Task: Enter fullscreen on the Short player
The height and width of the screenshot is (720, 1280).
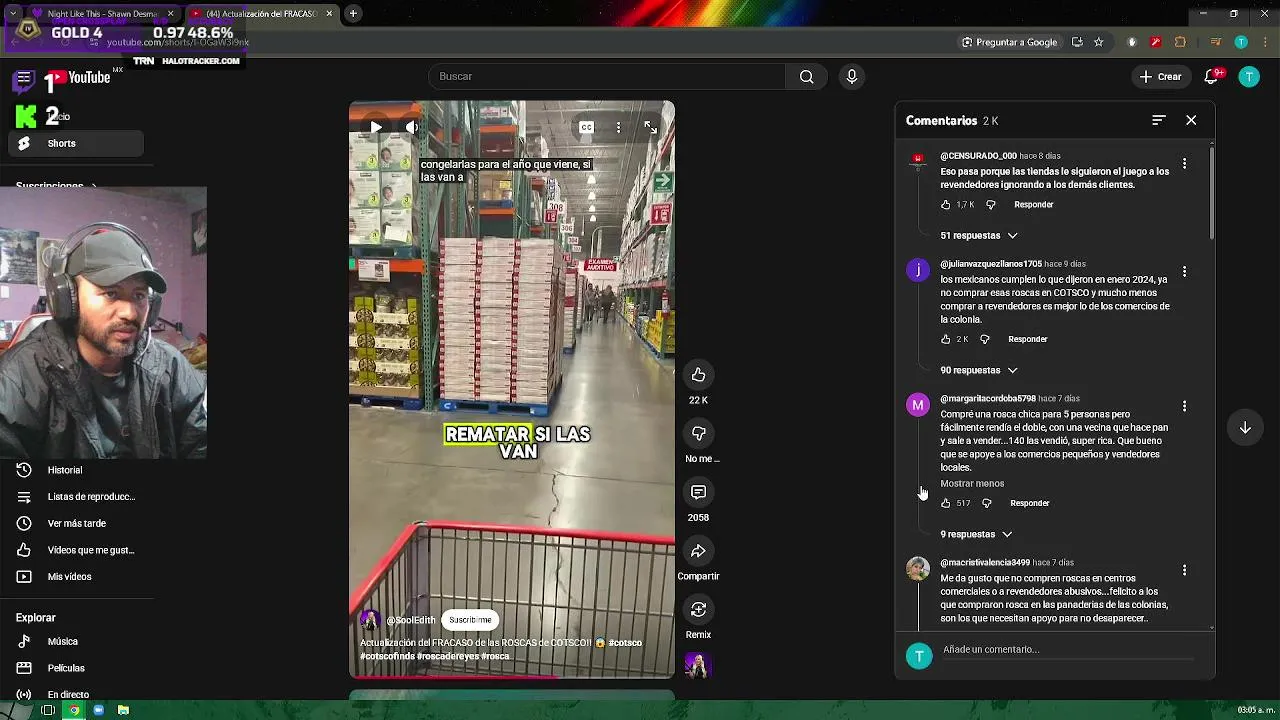Action: (651, 127)
